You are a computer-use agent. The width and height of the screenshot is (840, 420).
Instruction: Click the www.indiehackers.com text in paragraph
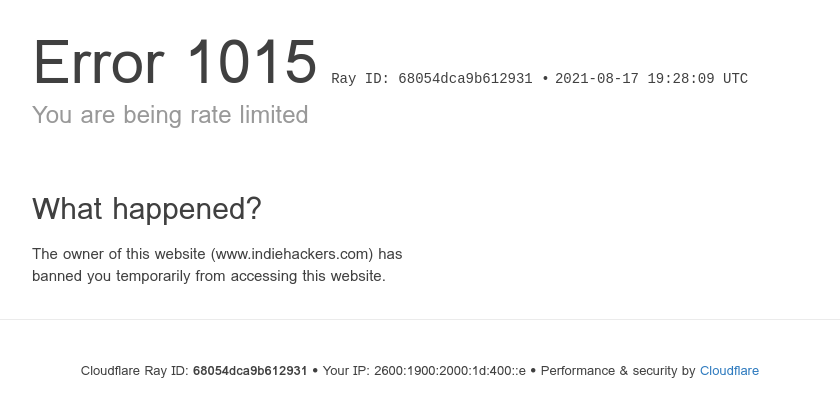click(x=293, y=254)
